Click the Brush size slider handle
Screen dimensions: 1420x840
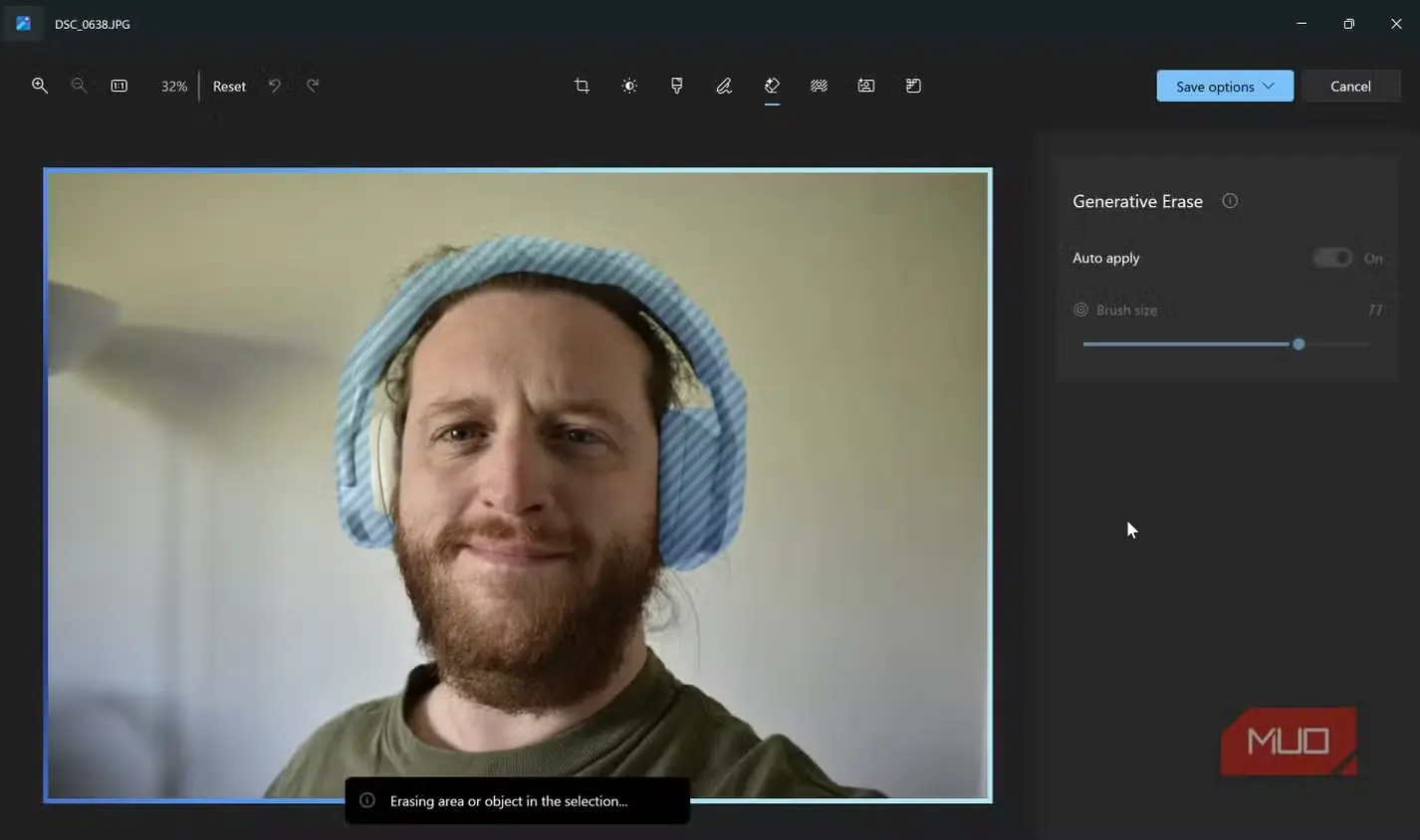tap(1299, 344)
